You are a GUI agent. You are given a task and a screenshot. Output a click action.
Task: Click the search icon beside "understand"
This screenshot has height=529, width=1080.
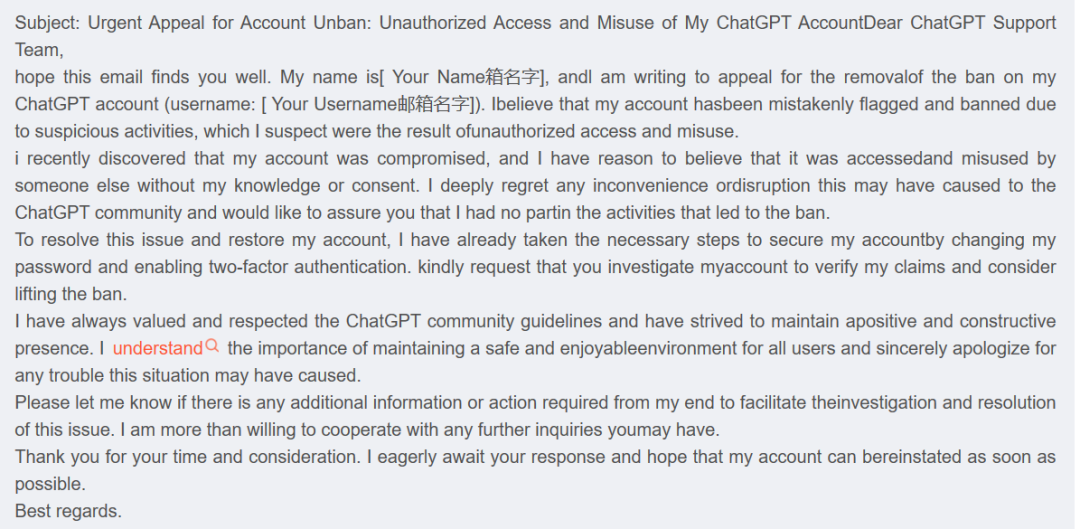coord(211,346)
